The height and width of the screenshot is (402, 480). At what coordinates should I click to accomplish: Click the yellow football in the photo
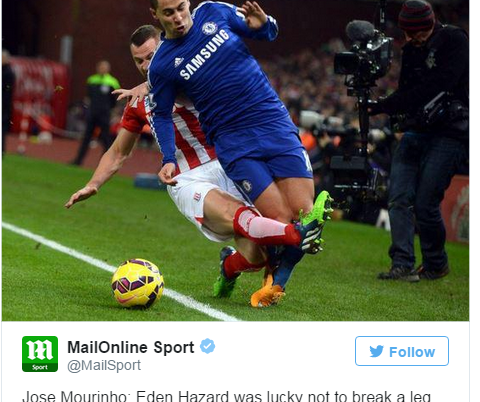[138, 283]
